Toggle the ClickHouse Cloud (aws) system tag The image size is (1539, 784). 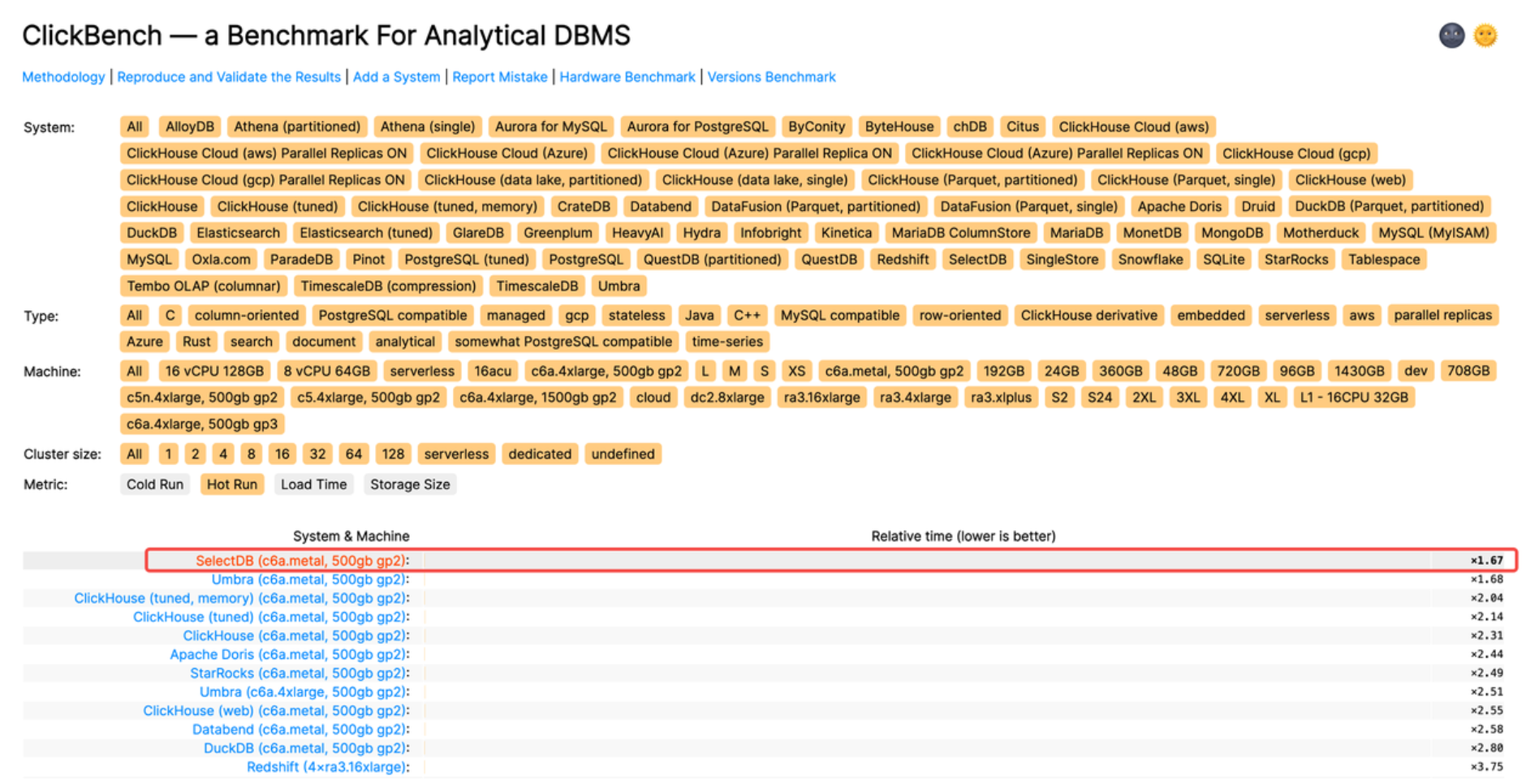(1134, 127)
